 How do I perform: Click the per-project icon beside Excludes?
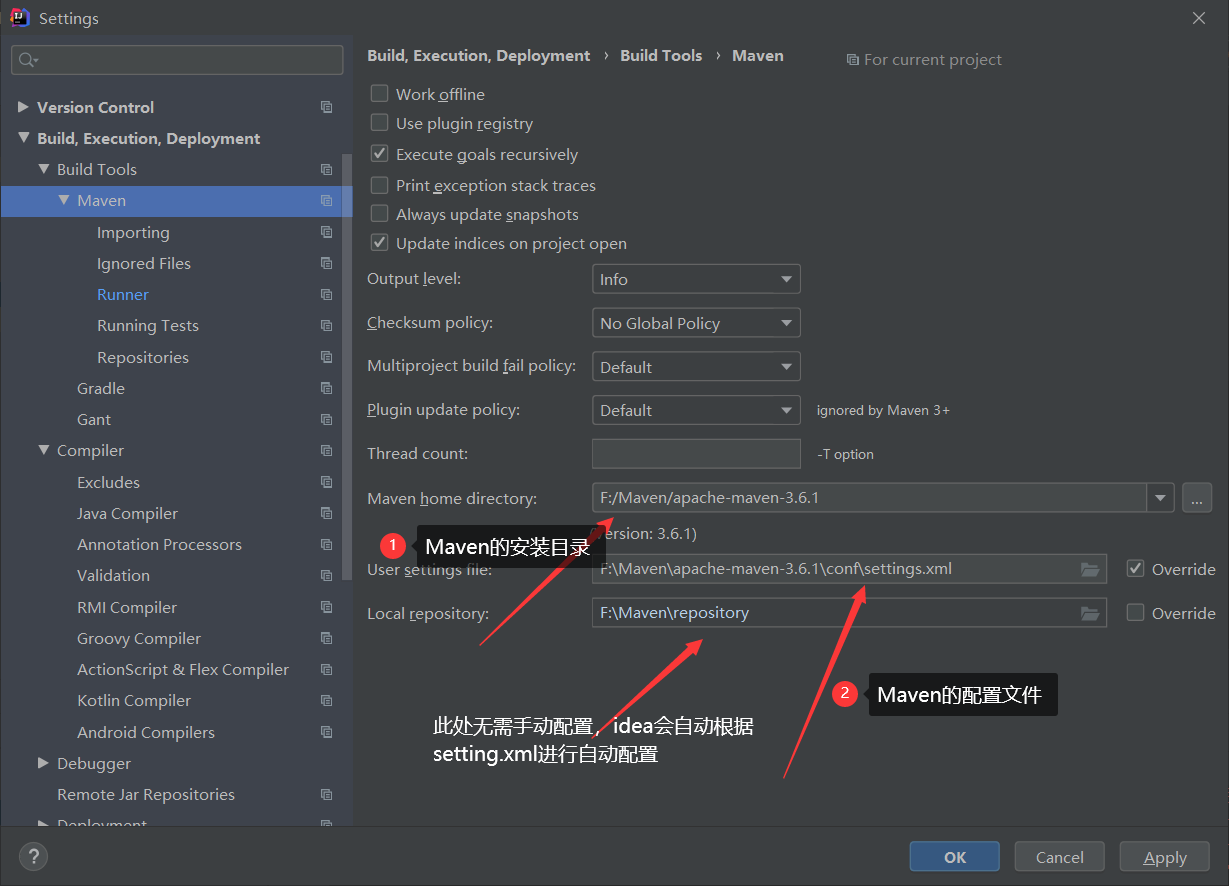click(x=326, y=482)
